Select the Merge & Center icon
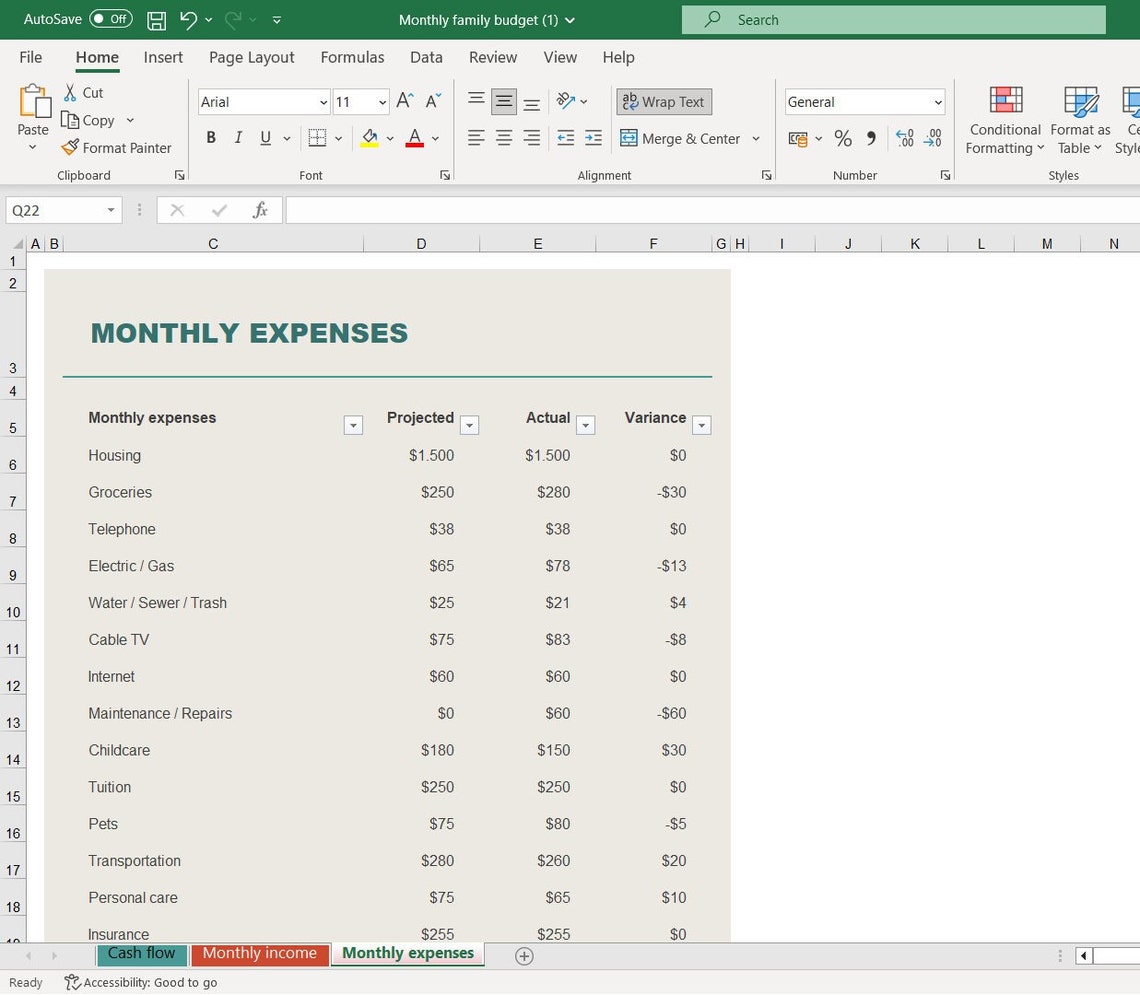1140x995 pixels. point(628,138)
